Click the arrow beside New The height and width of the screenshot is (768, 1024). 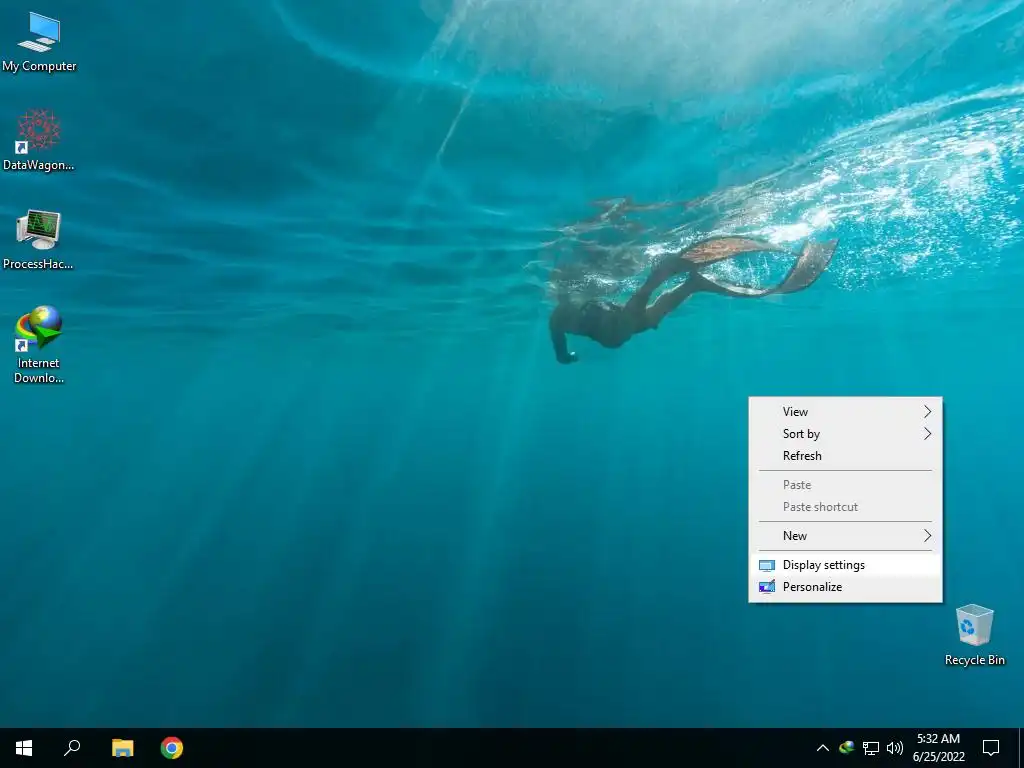[927, 536]
